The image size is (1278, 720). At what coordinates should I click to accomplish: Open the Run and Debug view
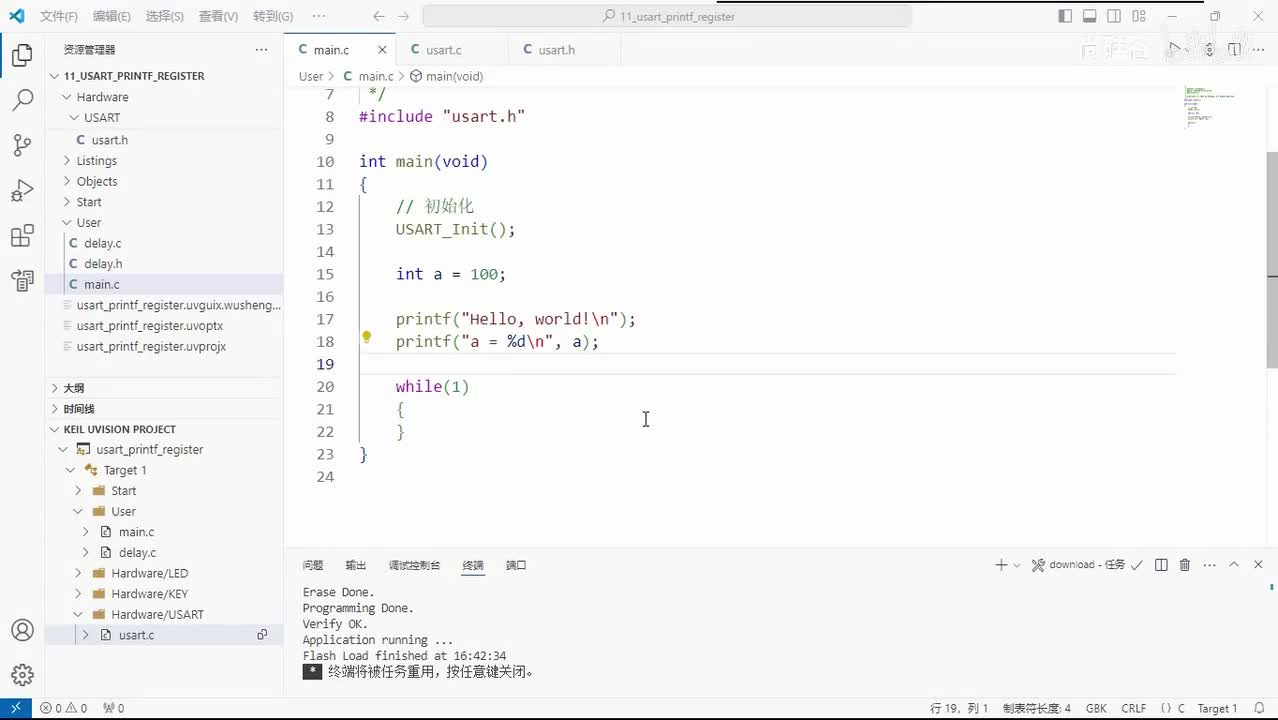[22, 190]
